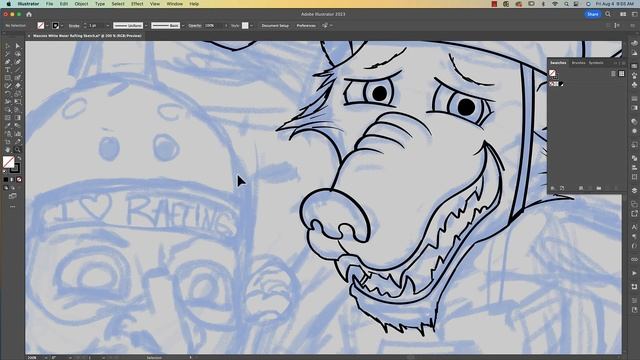Click the Share button
Viewport: 640px width, 360px height.
tap(593, 14)
